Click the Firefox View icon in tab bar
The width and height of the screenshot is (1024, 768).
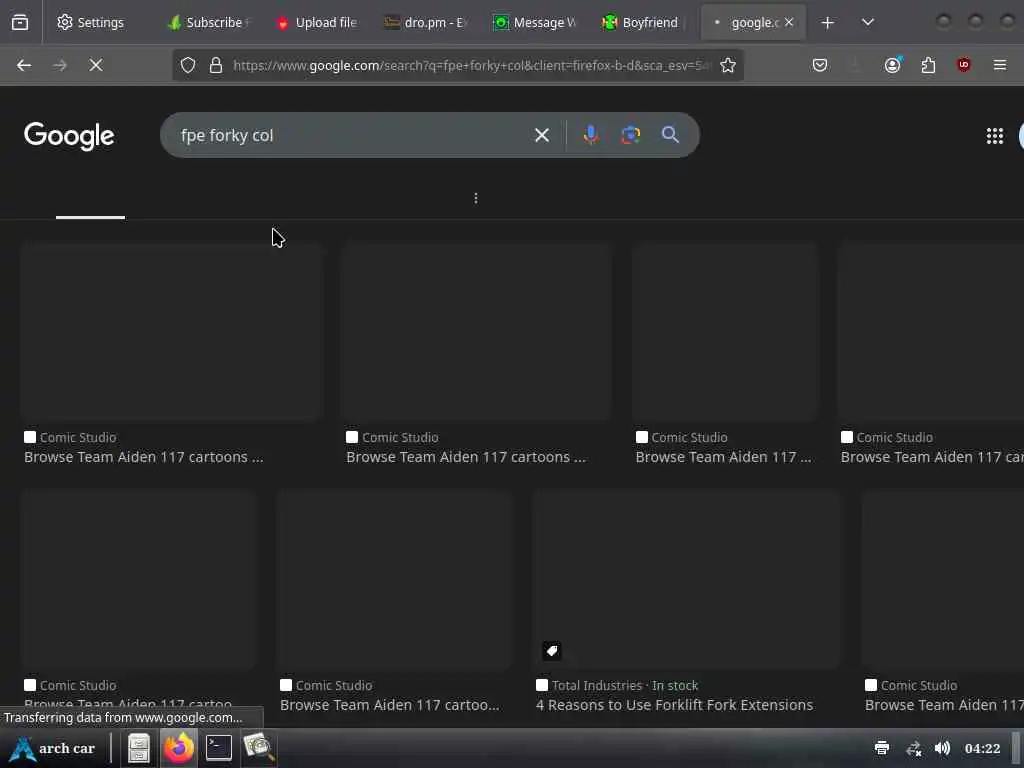20,22
